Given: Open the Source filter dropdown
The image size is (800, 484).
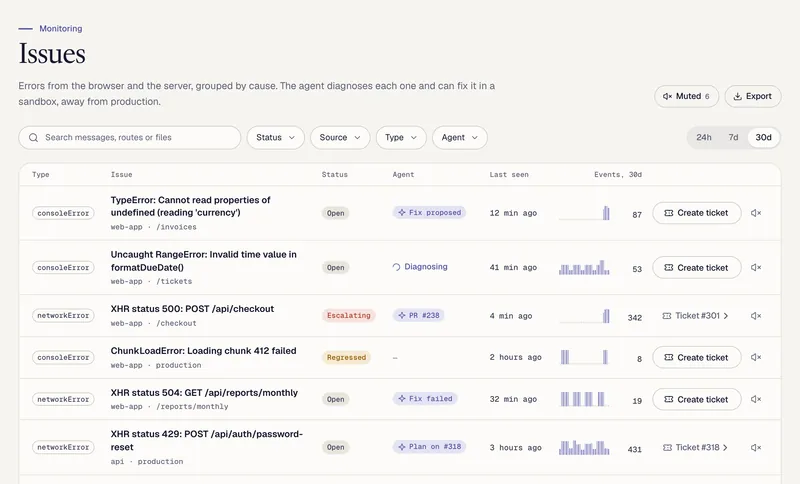Looking at the screenshot, I should pos(340,138).
